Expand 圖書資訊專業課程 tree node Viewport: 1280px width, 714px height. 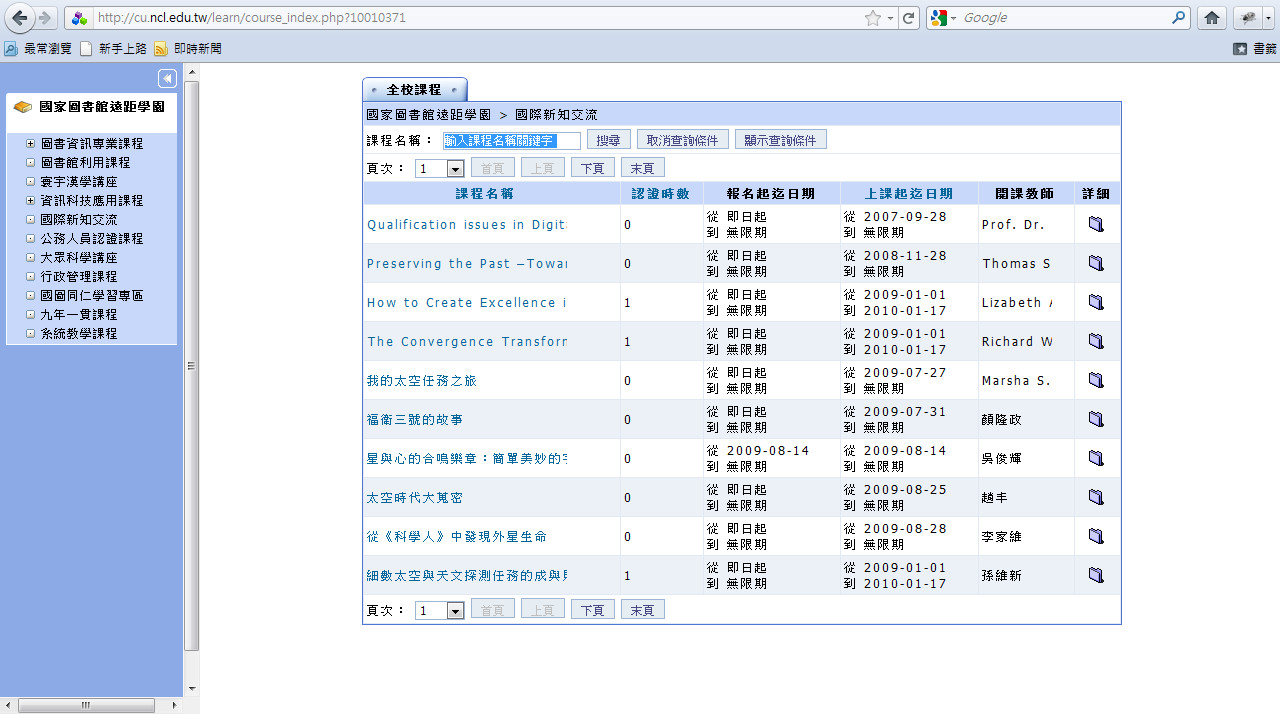31,144
